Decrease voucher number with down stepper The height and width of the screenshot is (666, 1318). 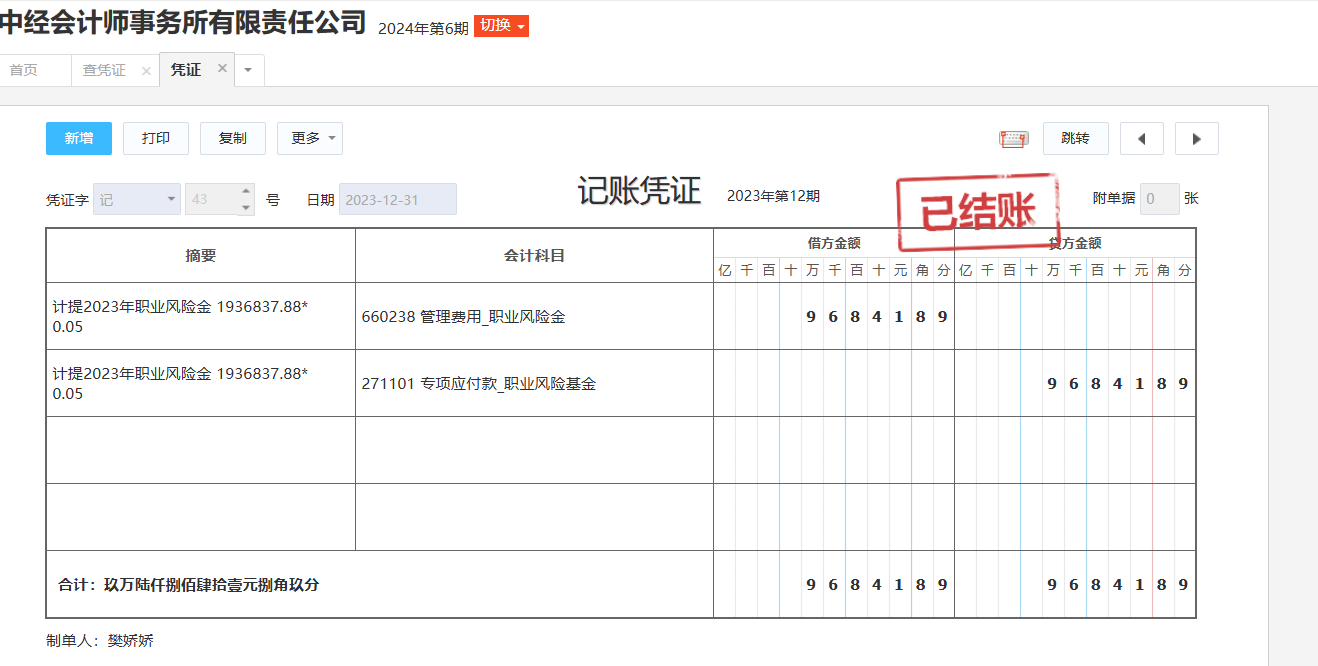pyautogui.click(x=246, y=207)
